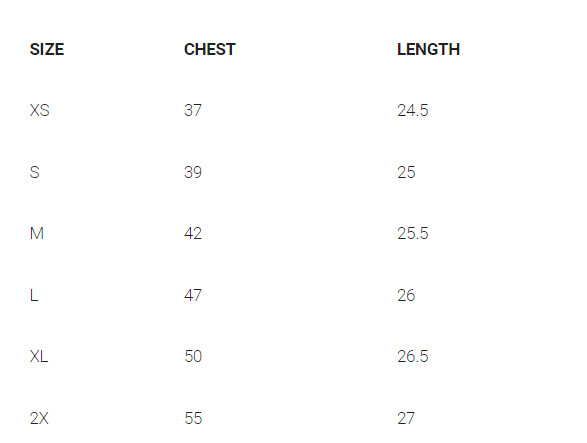Select the L size label

[34, 295]
